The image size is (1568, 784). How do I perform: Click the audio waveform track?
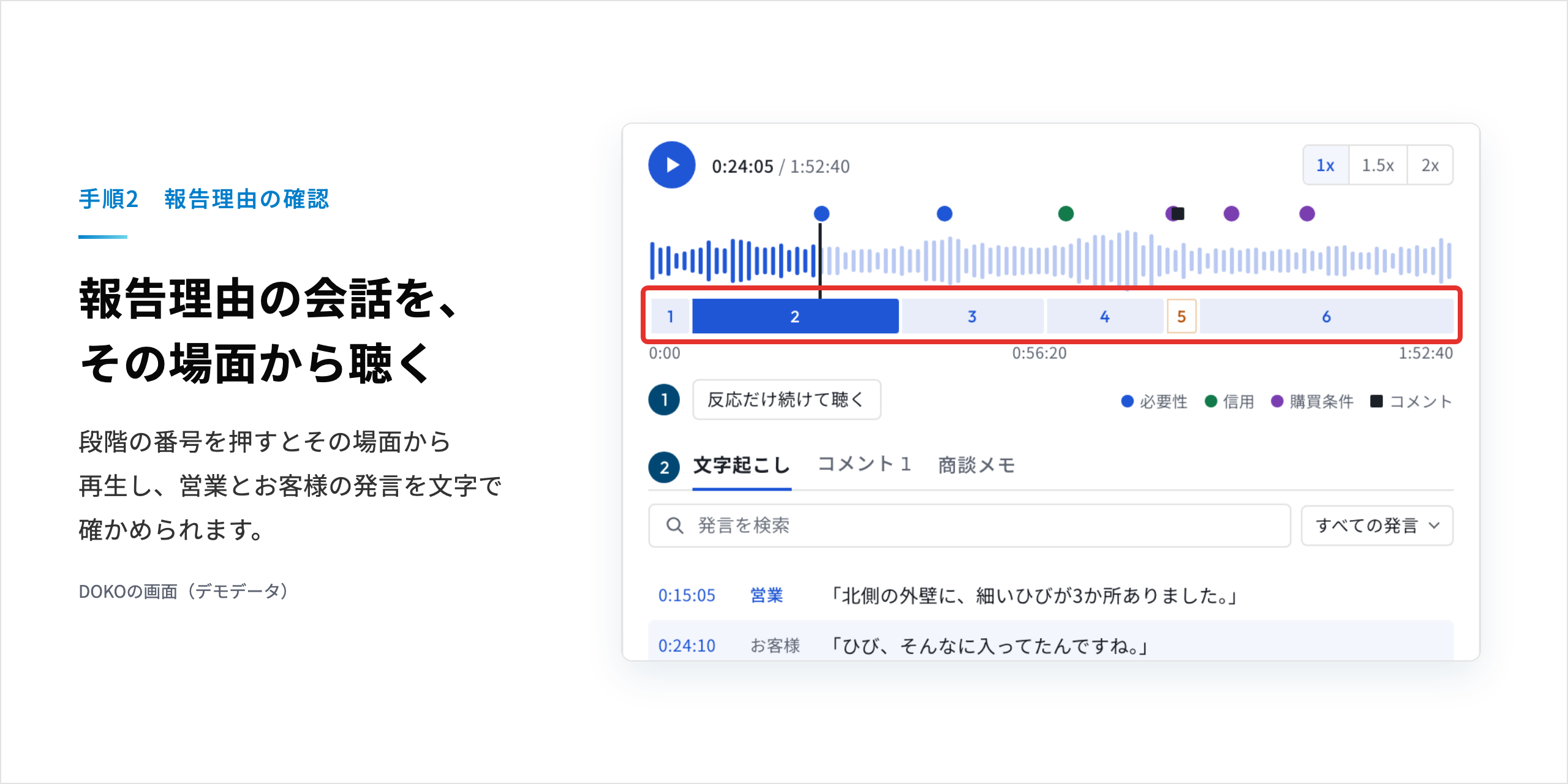pos(1050,260)
